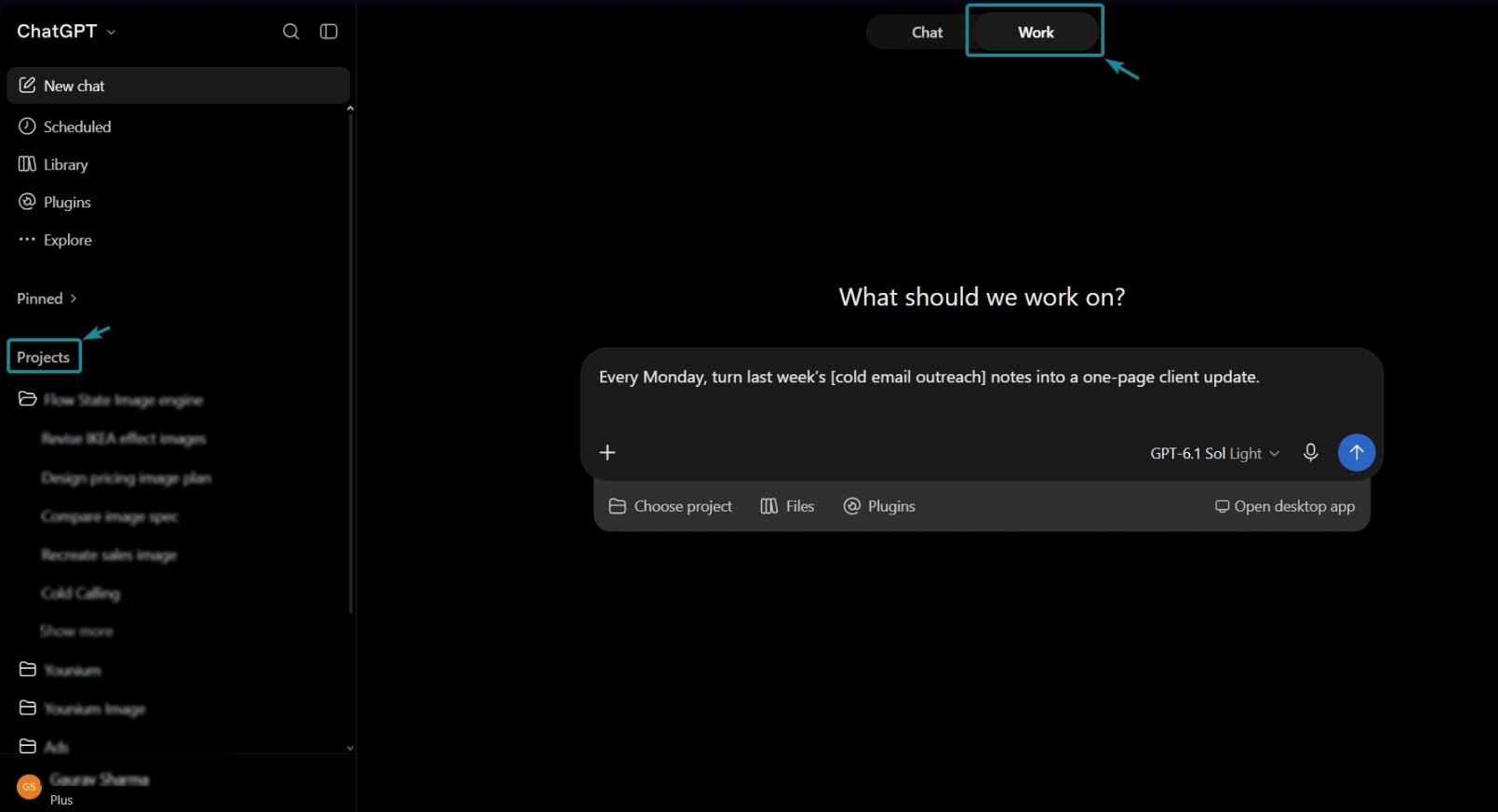Expand the Pinned section
Image resolution: width=1498 pixels, height=812 pixels.
pyautogui.click(x=47, y=299)
